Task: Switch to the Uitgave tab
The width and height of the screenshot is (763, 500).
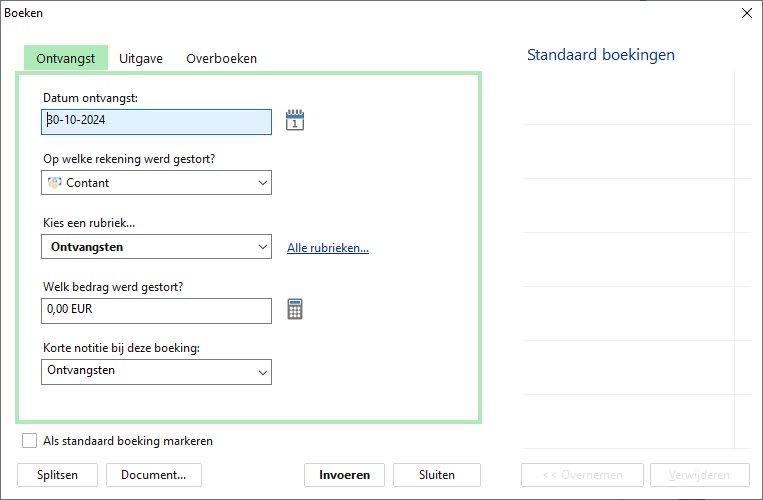Action: point(141,58)
